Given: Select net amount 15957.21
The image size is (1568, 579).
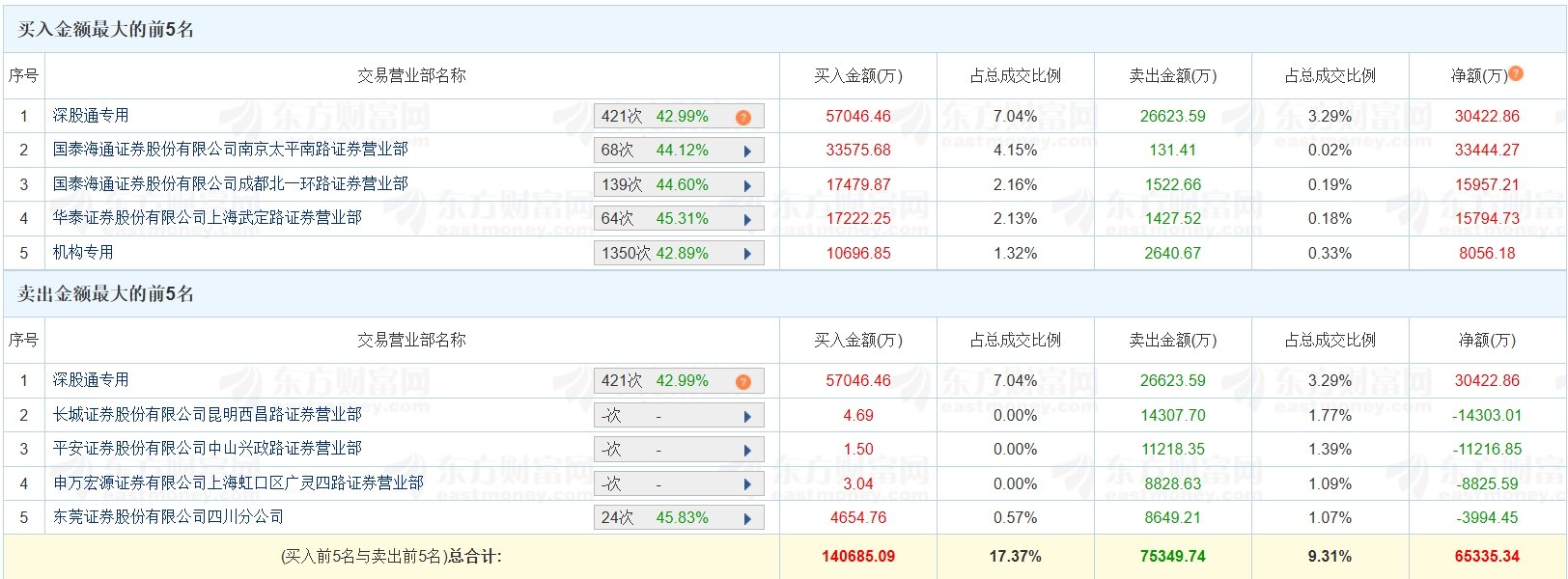Looking at the screenshot, I should [1487, 185].
